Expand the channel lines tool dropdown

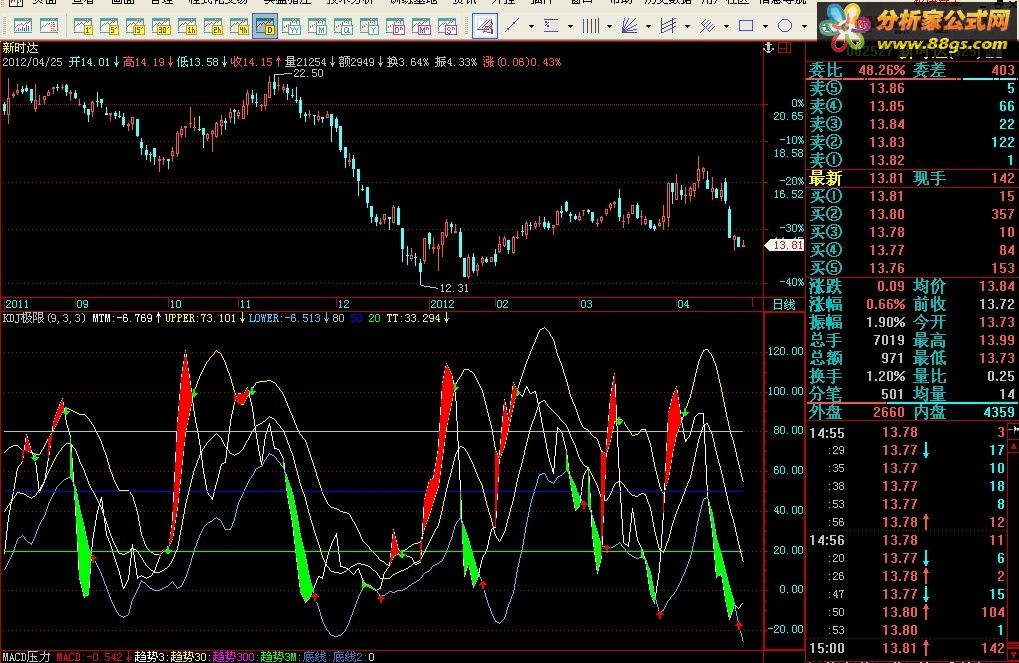click(687, 27)
